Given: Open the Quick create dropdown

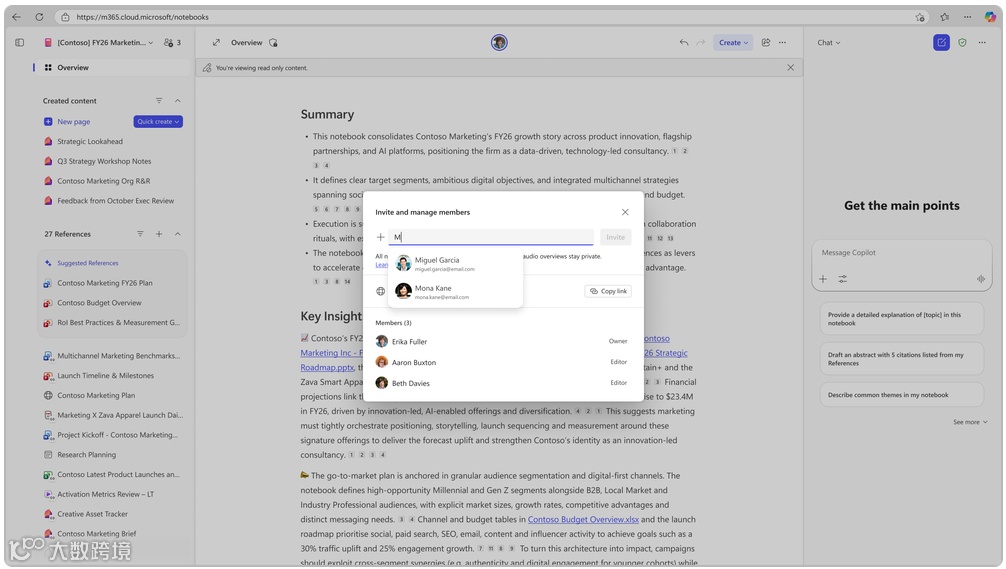Looking at the screenshot, I should point(158,121).
